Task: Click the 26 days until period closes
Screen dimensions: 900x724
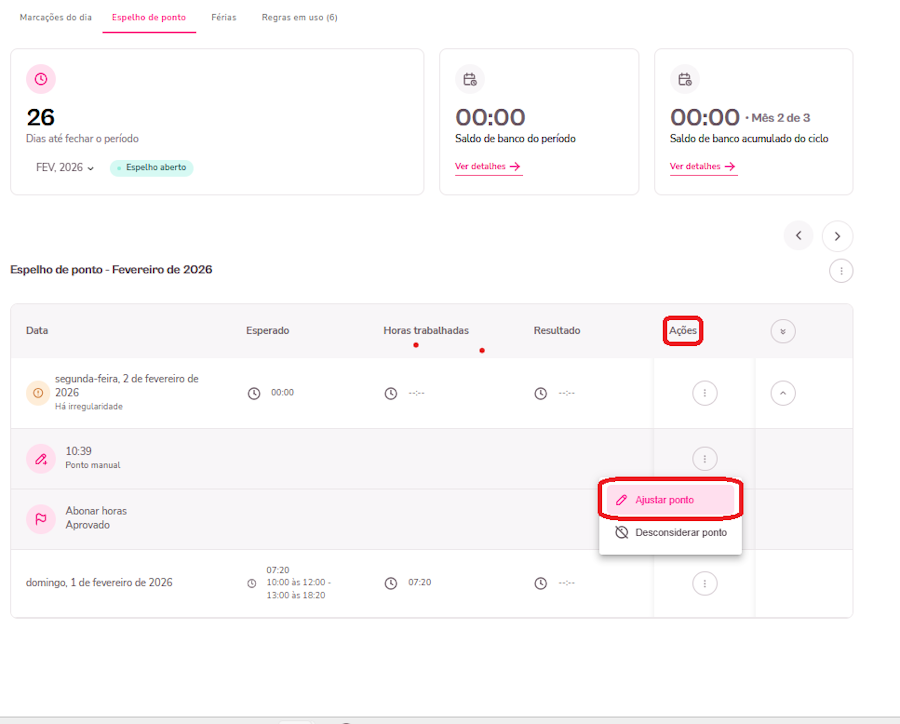Action: pyautogui.click(x=41, y=118)
